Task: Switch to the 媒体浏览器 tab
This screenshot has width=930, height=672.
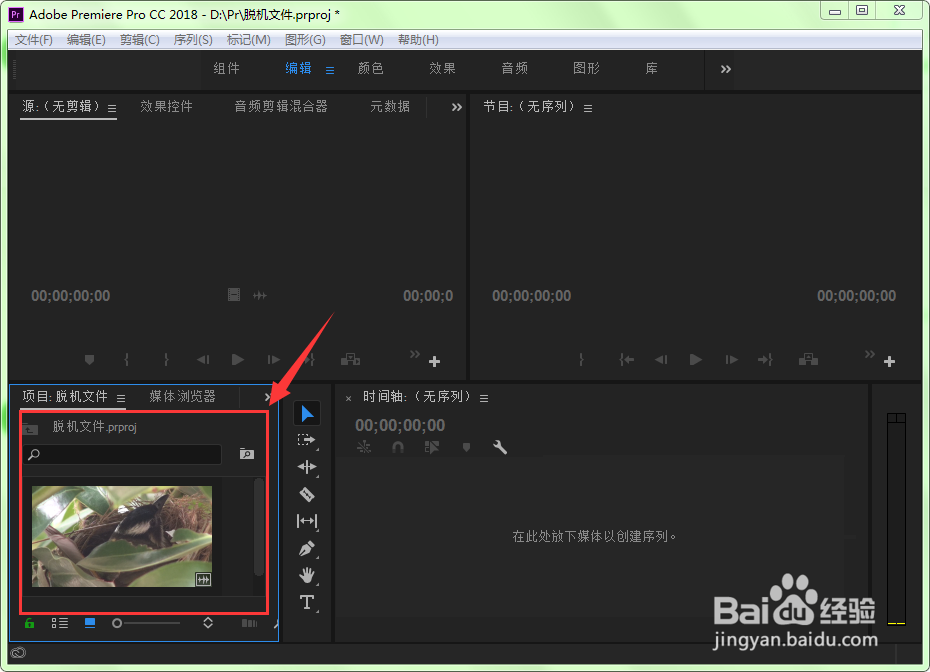Action: coord(181,396)
